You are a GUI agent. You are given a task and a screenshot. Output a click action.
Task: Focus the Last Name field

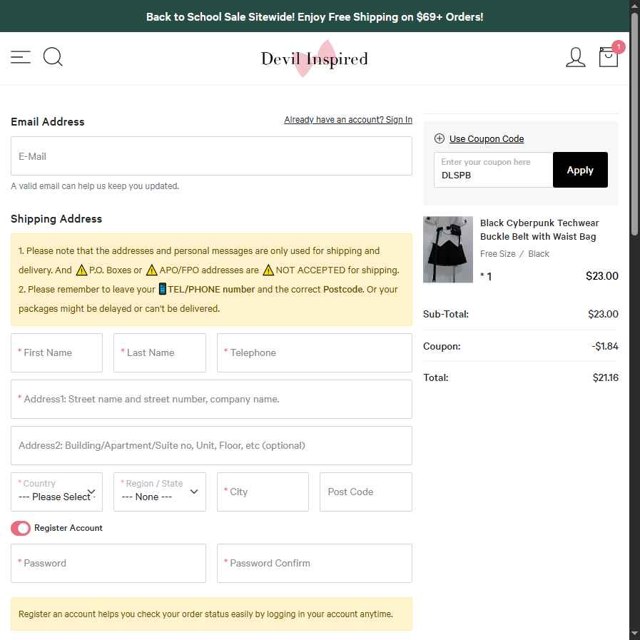160,353
